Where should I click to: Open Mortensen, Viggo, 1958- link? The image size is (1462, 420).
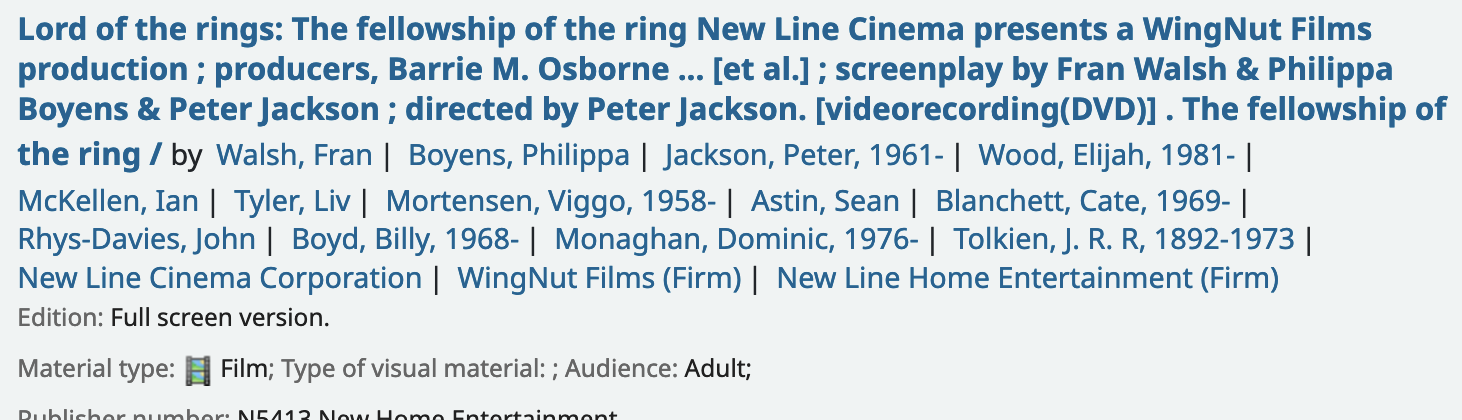[551, 201]
